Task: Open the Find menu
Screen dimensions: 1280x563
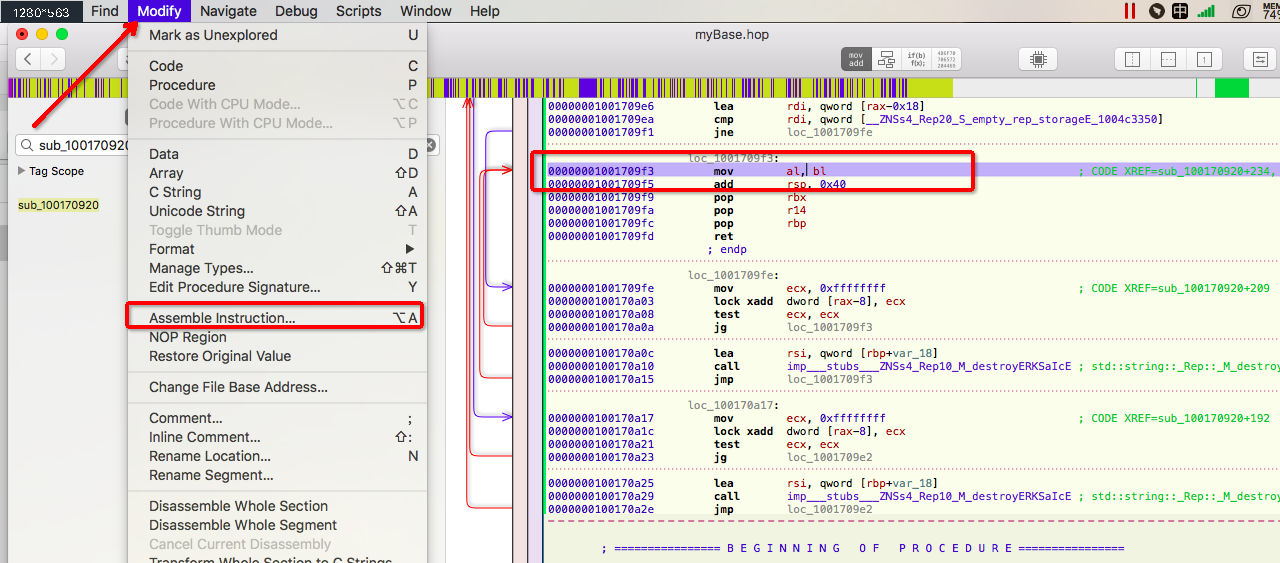Action: click(x=104, y=11)
